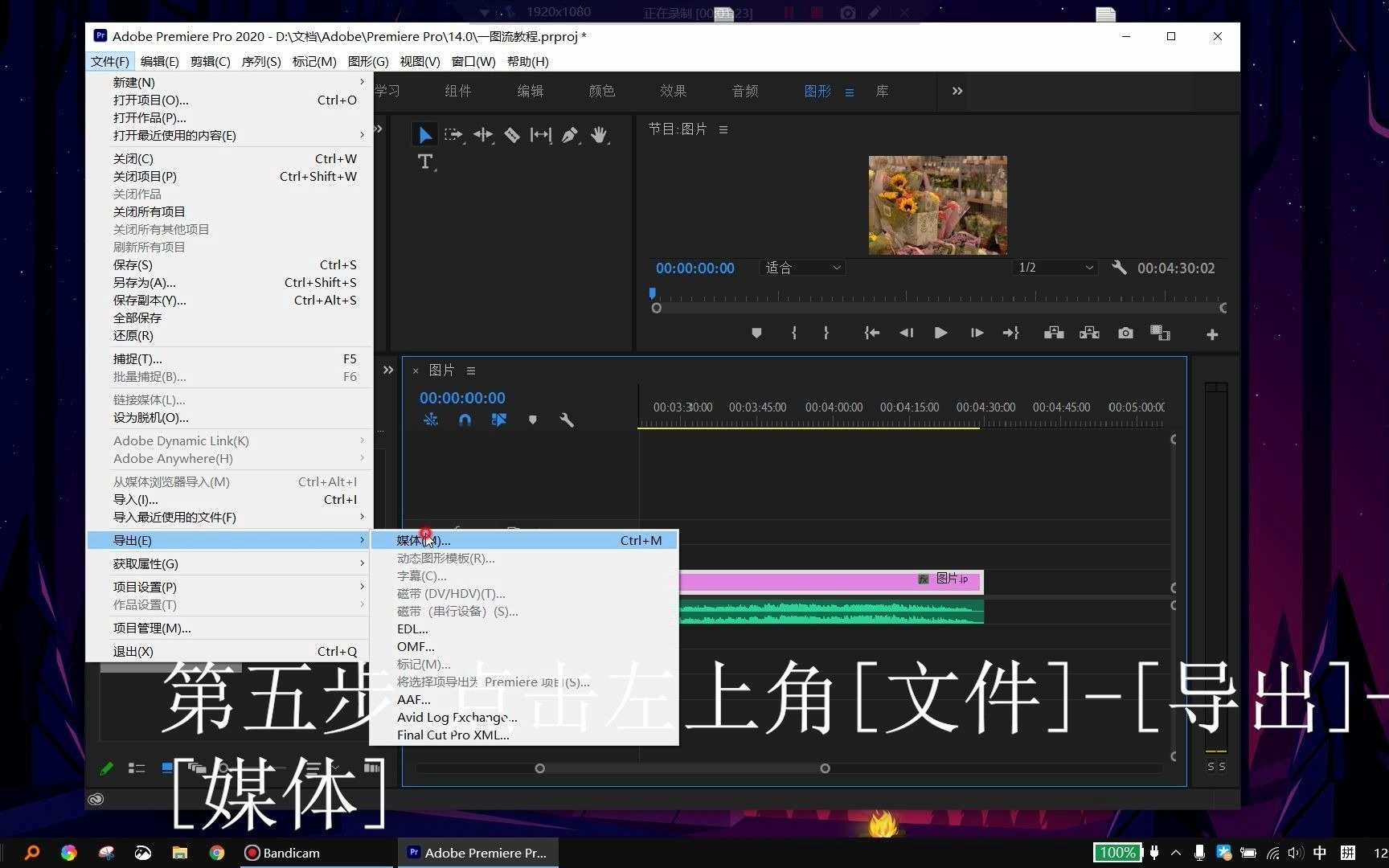This screenshot has width=1389, height=868.
Task: Toggle linked selection in timeline
Action: click(x=499, y=420)
